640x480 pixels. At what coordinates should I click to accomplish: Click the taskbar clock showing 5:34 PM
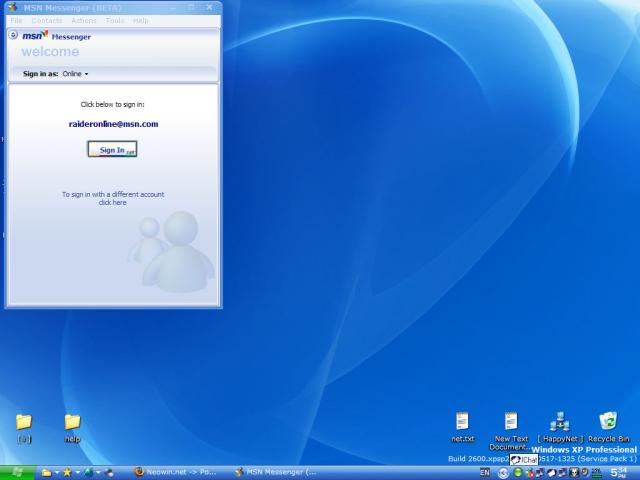click(x=618, y=473)
